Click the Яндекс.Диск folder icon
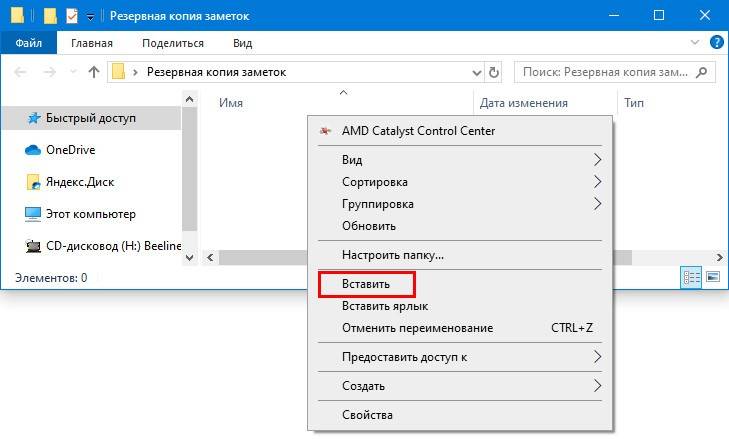 (x=33, y=182)
